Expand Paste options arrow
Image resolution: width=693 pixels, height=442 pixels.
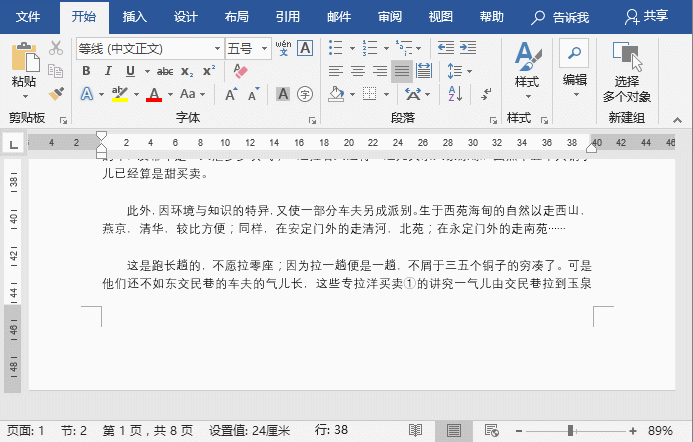[x=25, y=96]
